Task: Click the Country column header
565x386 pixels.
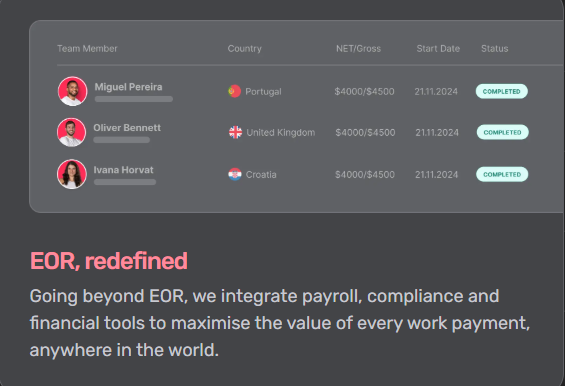Action: coord(245,49)
